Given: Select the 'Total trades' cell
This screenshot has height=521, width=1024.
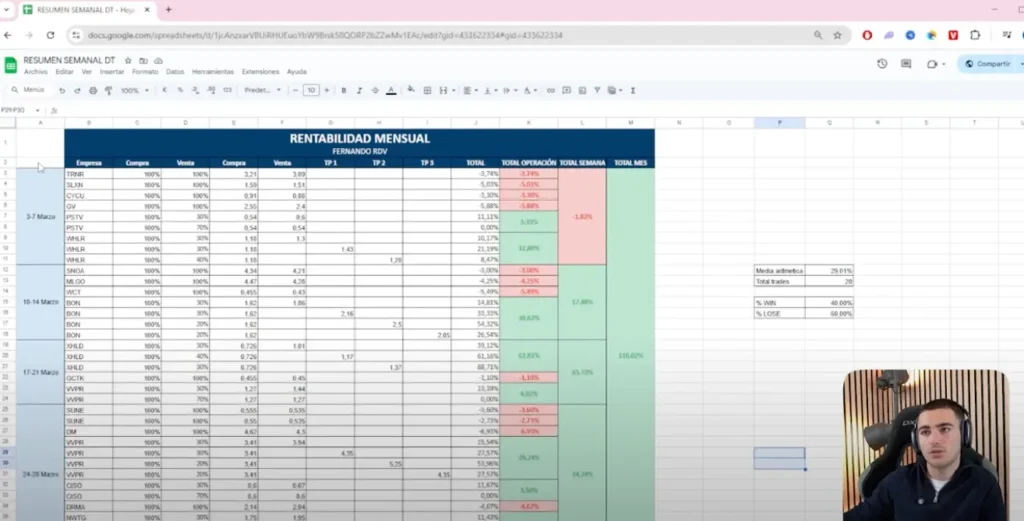Looking at the screenshot, I should click(x=779, y=281).
